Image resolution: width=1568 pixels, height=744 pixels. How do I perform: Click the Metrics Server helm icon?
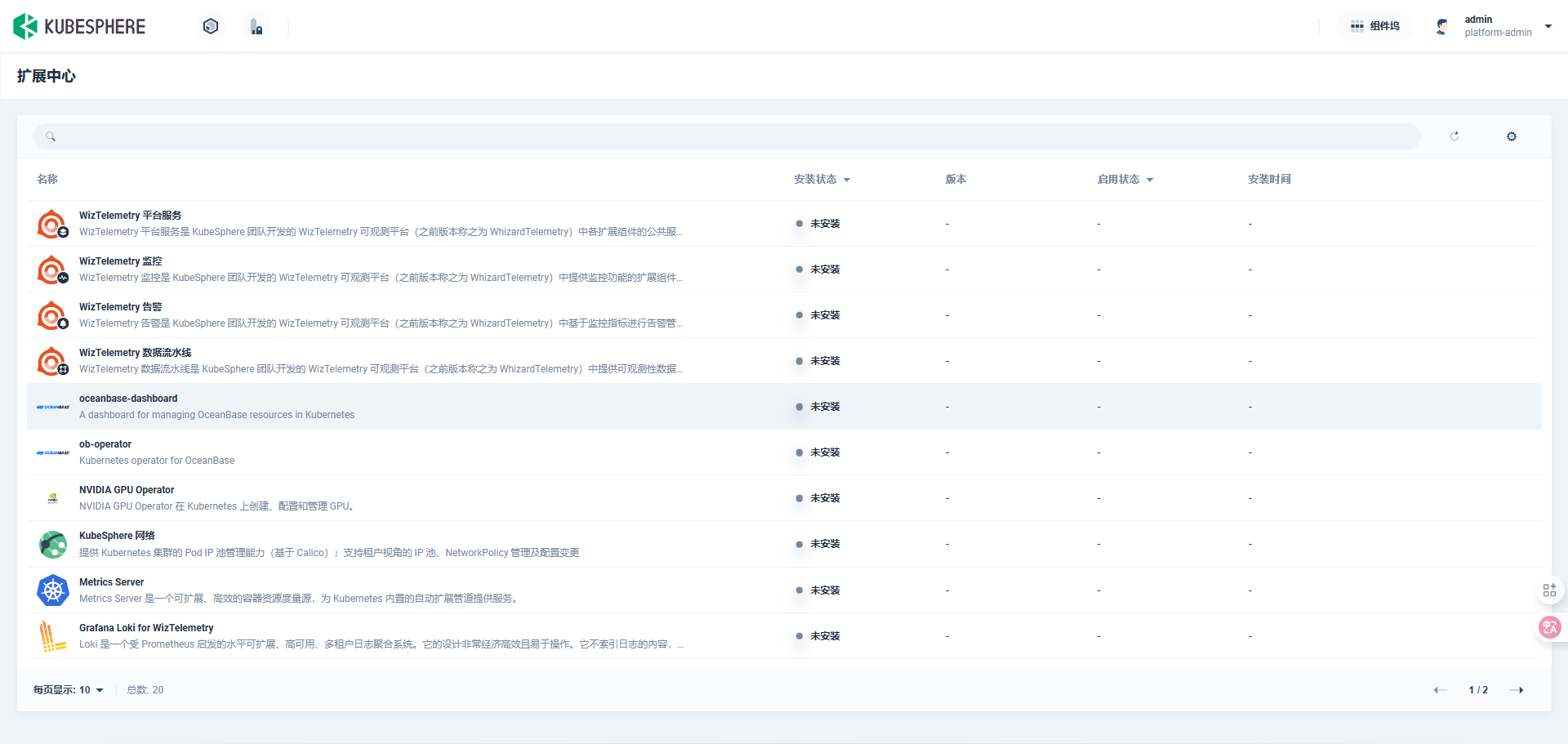click(x=53, y=590)
